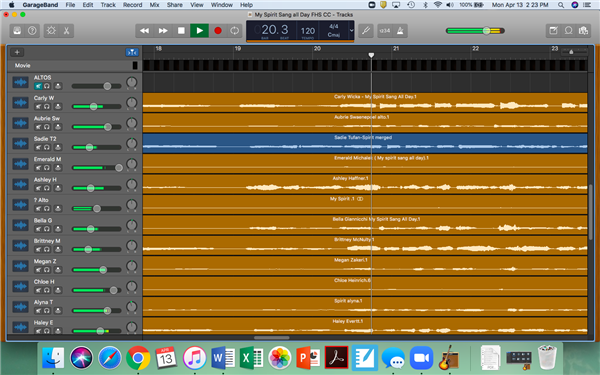Open the Scissors editors button
This screenshot has width=600, height=375.
[x=67, y=31]
